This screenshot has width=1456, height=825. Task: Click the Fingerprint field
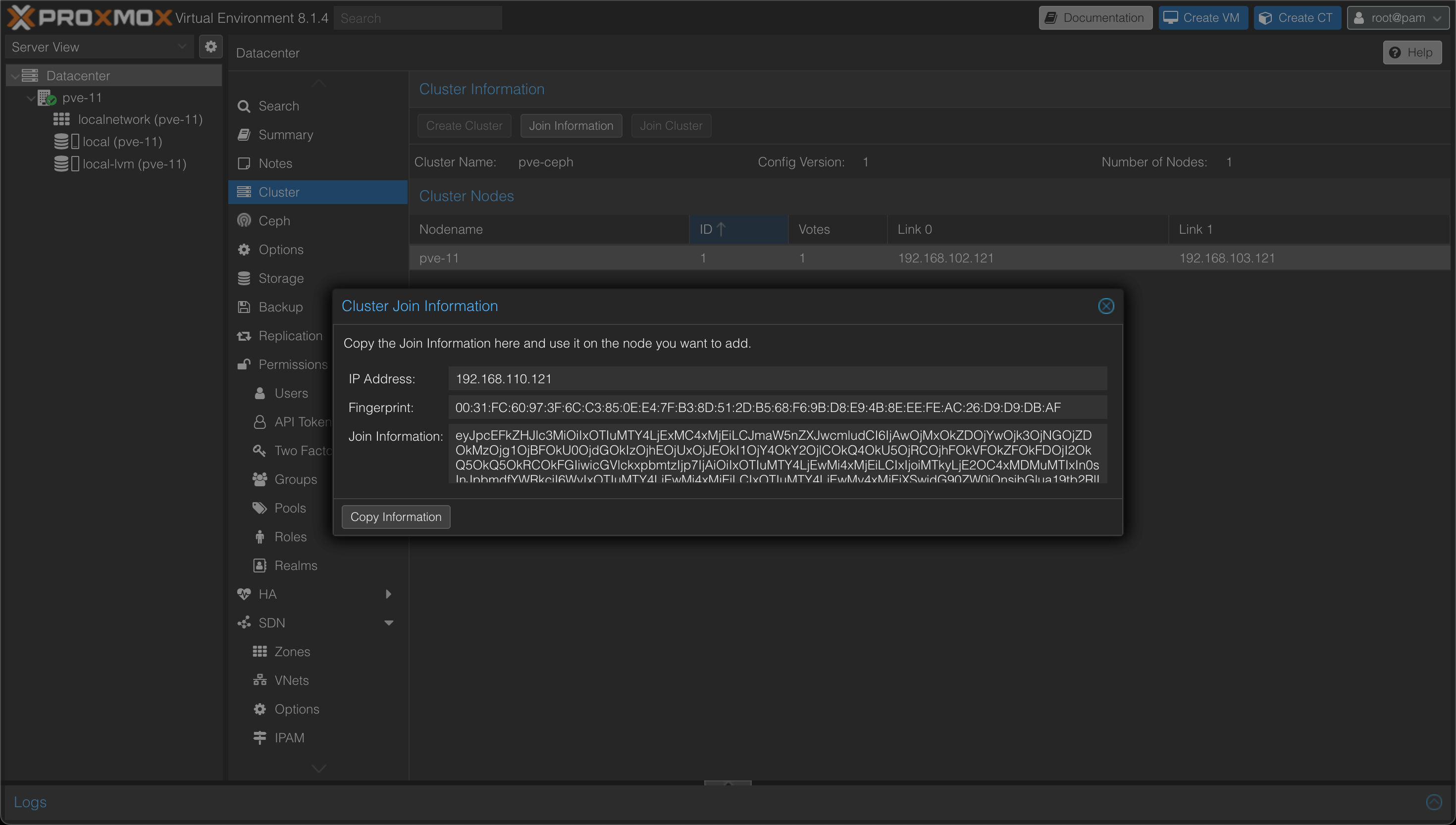(778, 408)
